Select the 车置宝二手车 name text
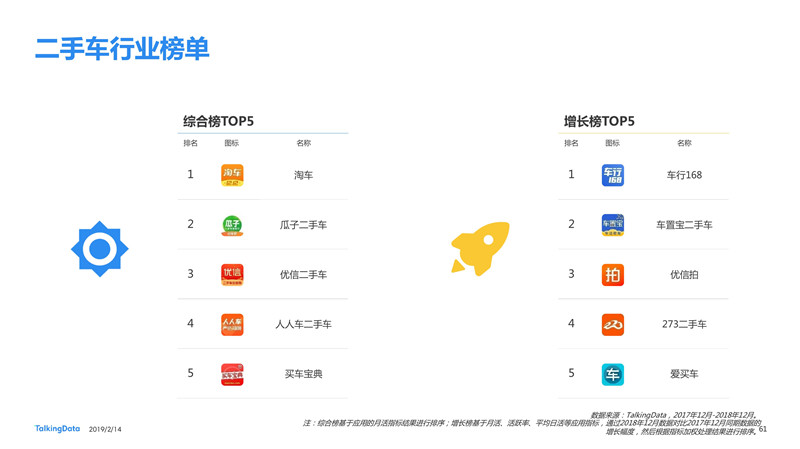Screen dimensions: 800x449 point(684,225)
